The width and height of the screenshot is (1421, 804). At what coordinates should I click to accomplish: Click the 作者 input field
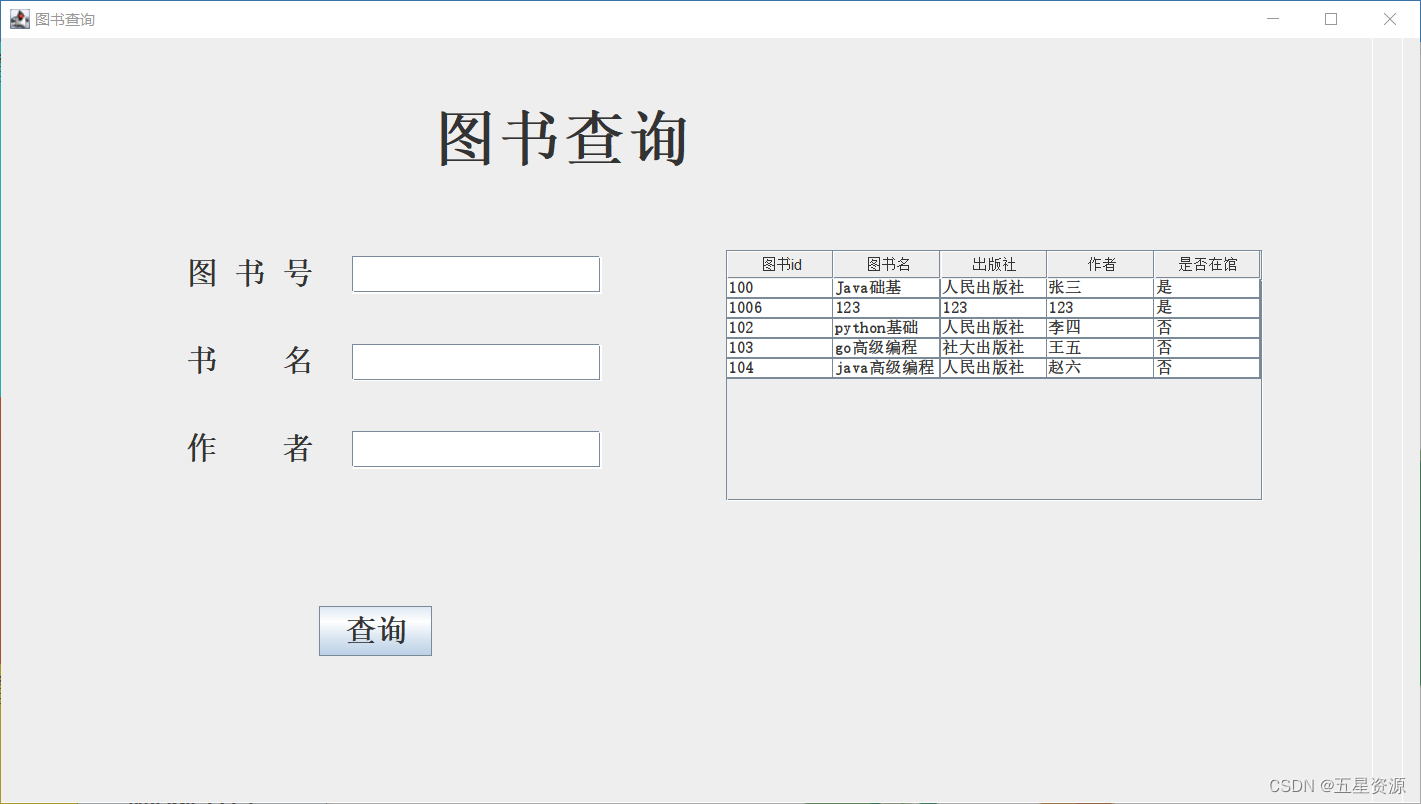(475, 448)
